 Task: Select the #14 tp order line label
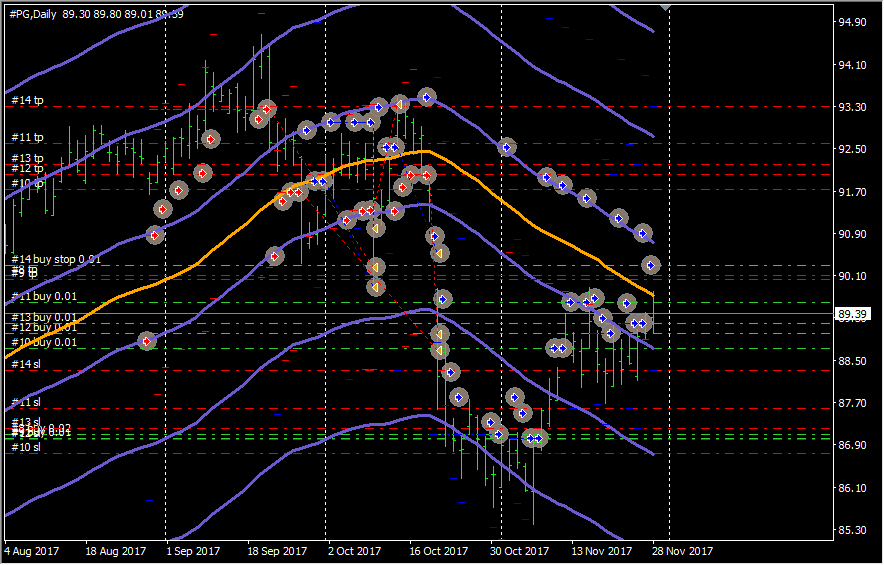point(27,100)
